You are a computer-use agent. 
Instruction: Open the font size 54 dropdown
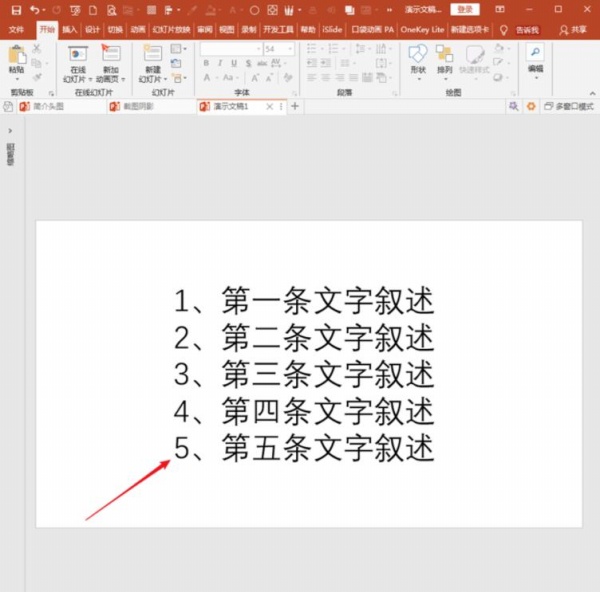click(x=290, y=49)
